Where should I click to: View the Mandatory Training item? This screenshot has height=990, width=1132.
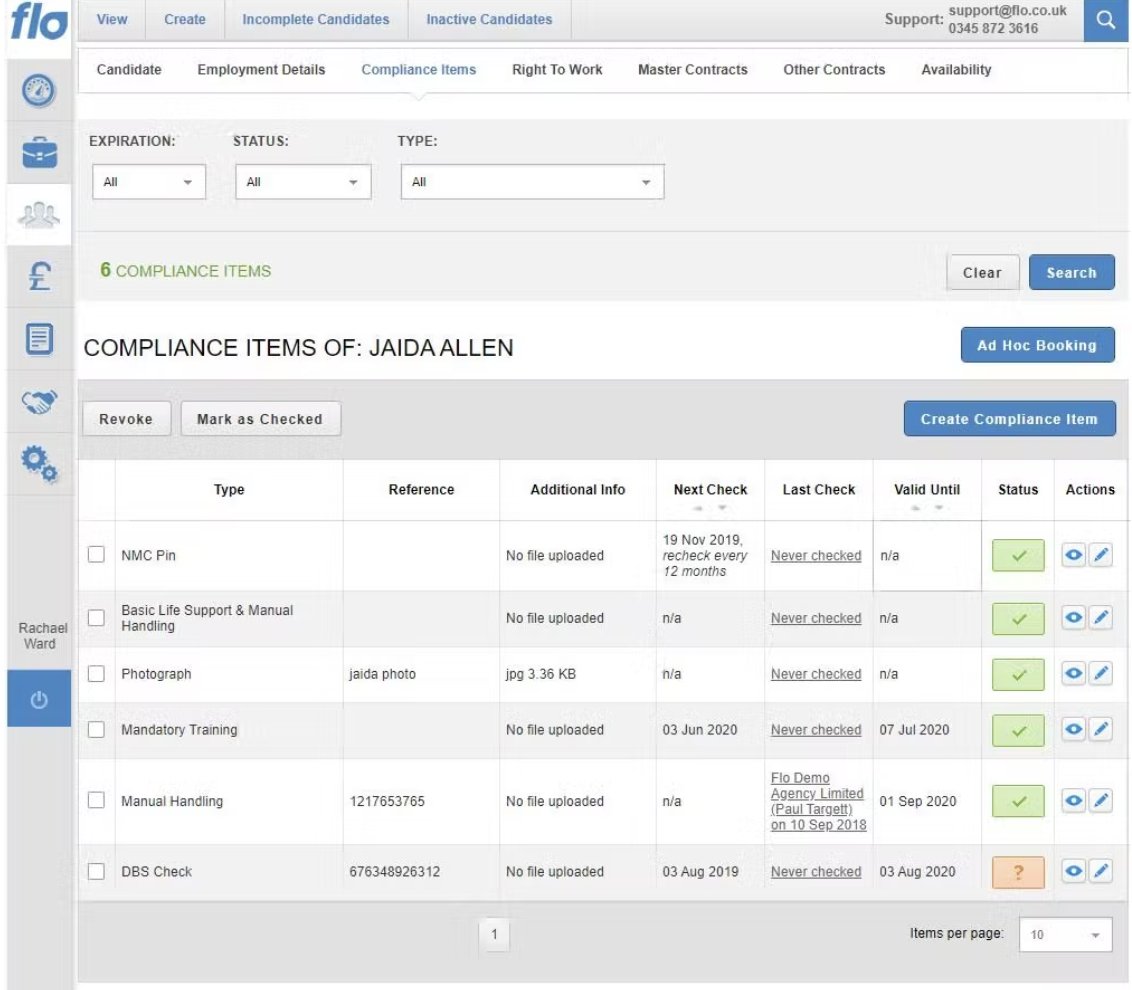(1074, 729)
